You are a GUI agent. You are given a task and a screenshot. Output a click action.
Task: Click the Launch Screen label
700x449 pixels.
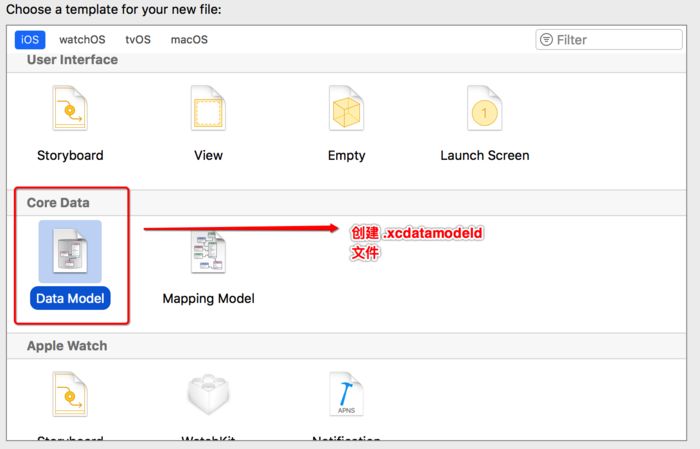coord(484,155)
